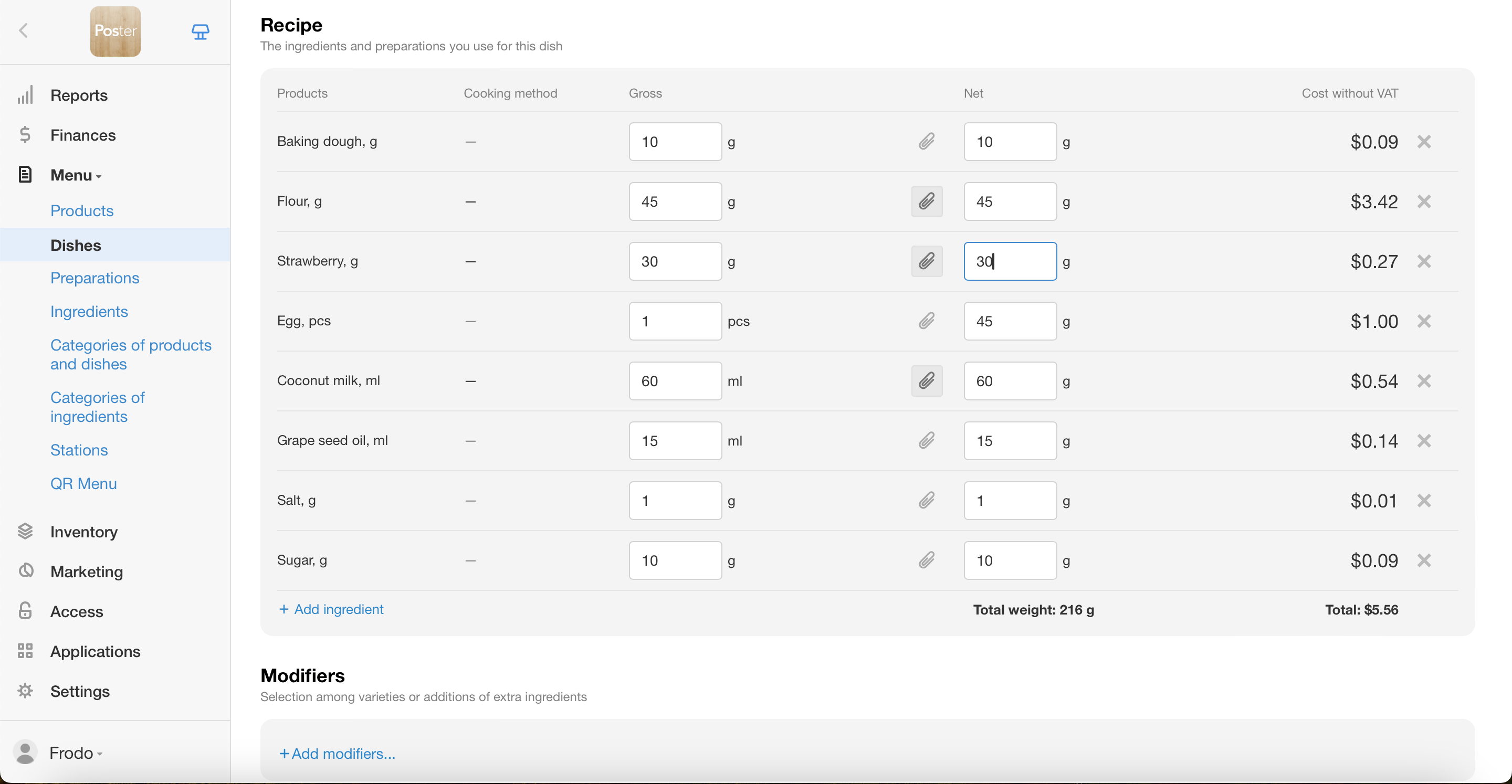Viewport: 1512px width, 784px height.
Task: Click the Poster logo thumbnail
Action: (x=115, y=31)
